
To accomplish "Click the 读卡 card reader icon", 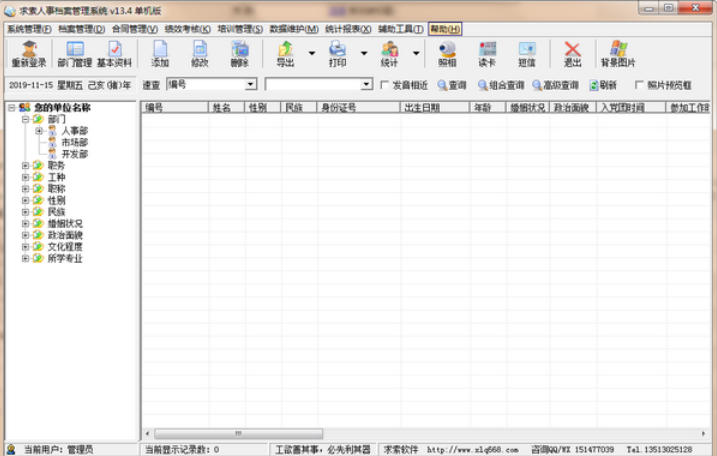I will [487, 54].
